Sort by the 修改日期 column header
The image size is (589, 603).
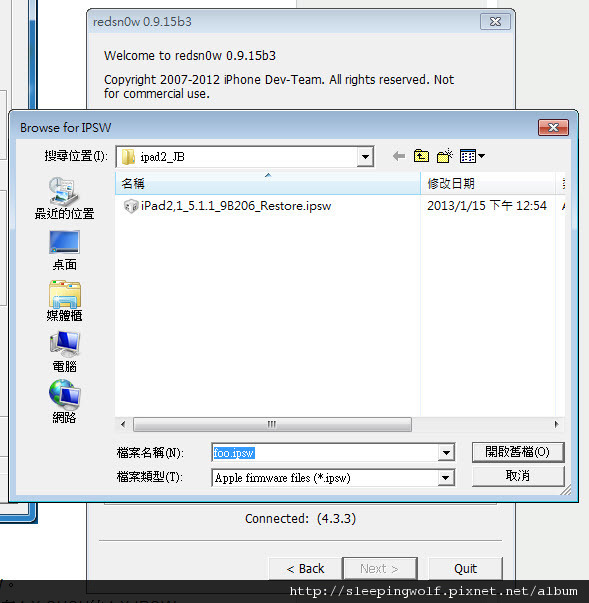488,183
